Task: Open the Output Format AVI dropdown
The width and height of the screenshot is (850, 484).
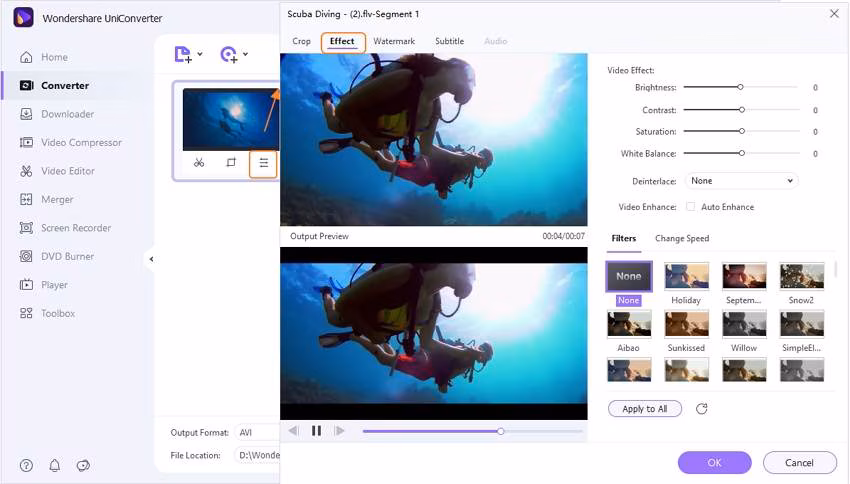Action: point(257,433)
